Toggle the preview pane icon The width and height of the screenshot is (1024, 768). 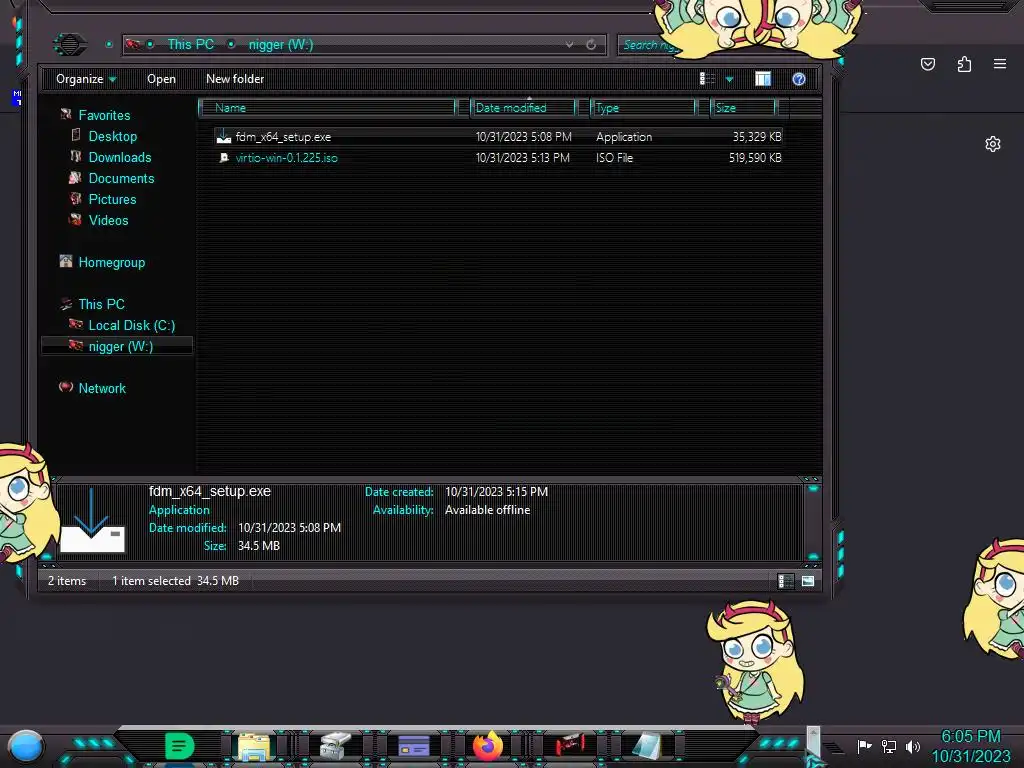click(x=763, y=79)
